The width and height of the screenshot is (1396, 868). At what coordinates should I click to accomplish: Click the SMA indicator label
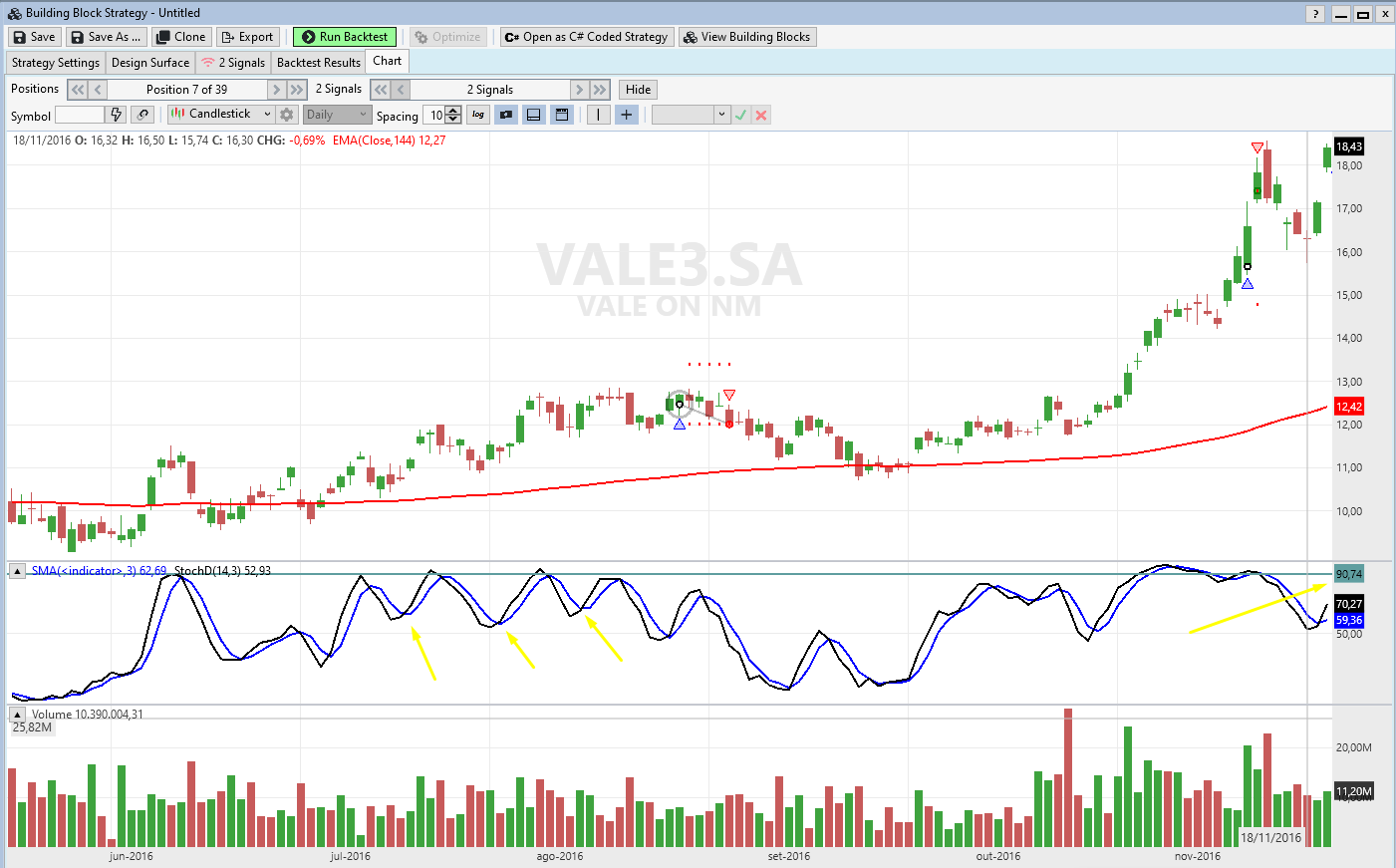(99, 571)
